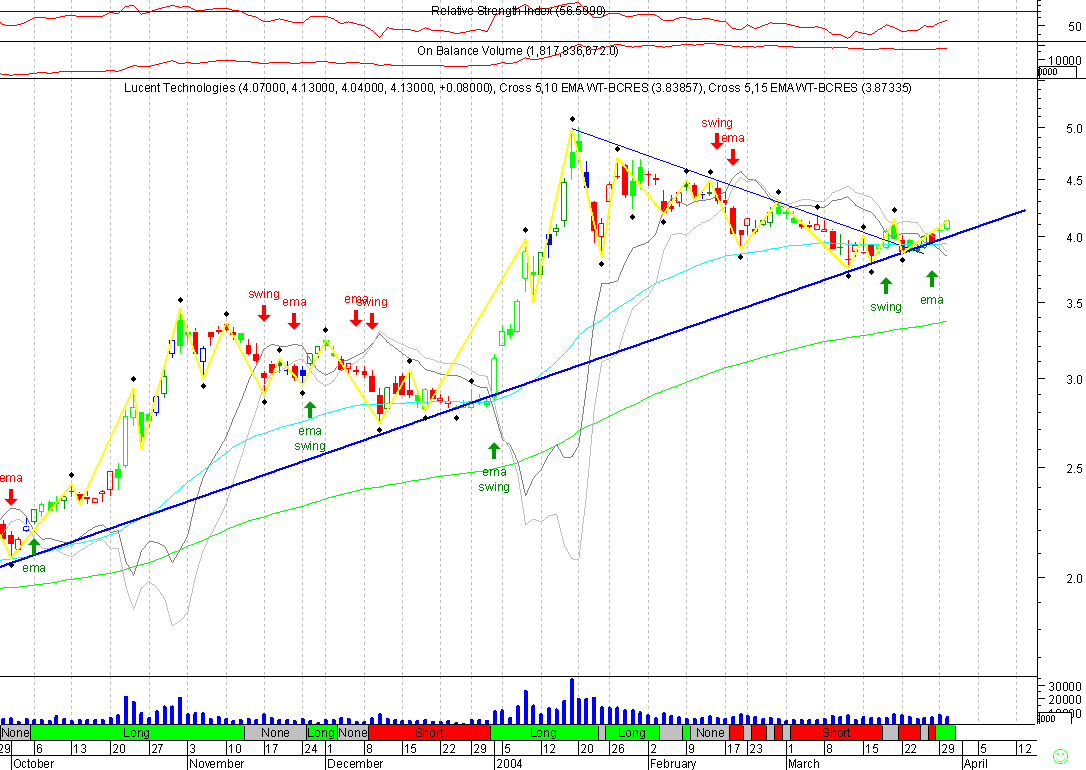Click the Long signal bar starting January 5
The width and height of the screenshot is (1086, 770).
pyautogui.click(x=544, y=733)
